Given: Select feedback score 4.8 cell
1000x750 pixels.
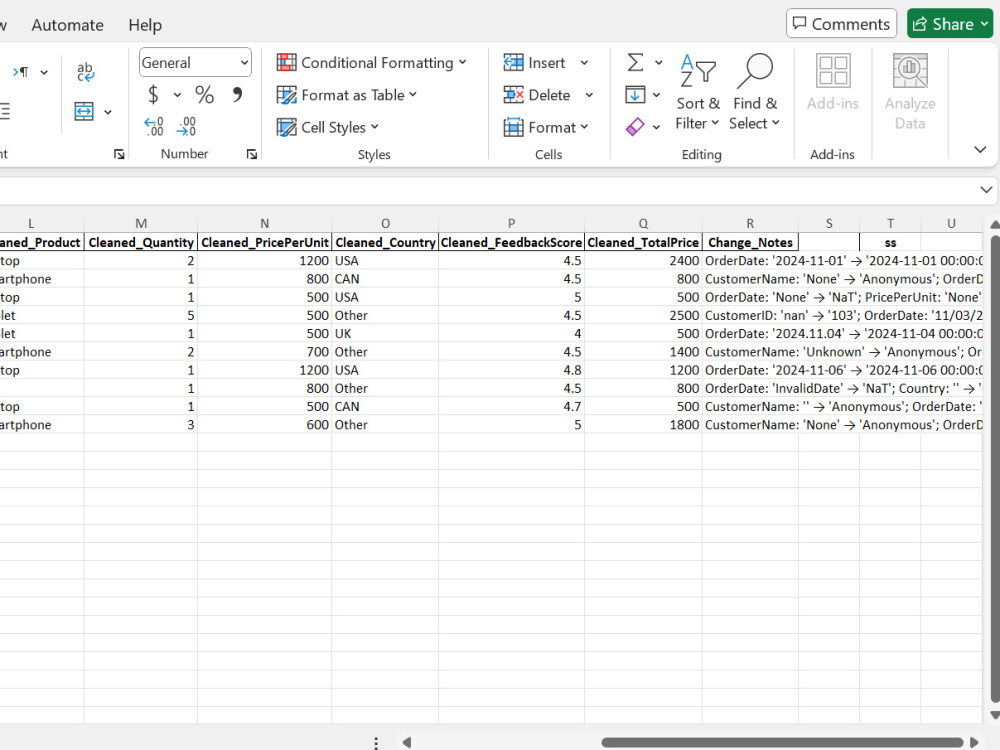Looking at the screenshot, I should coord(511,370).
